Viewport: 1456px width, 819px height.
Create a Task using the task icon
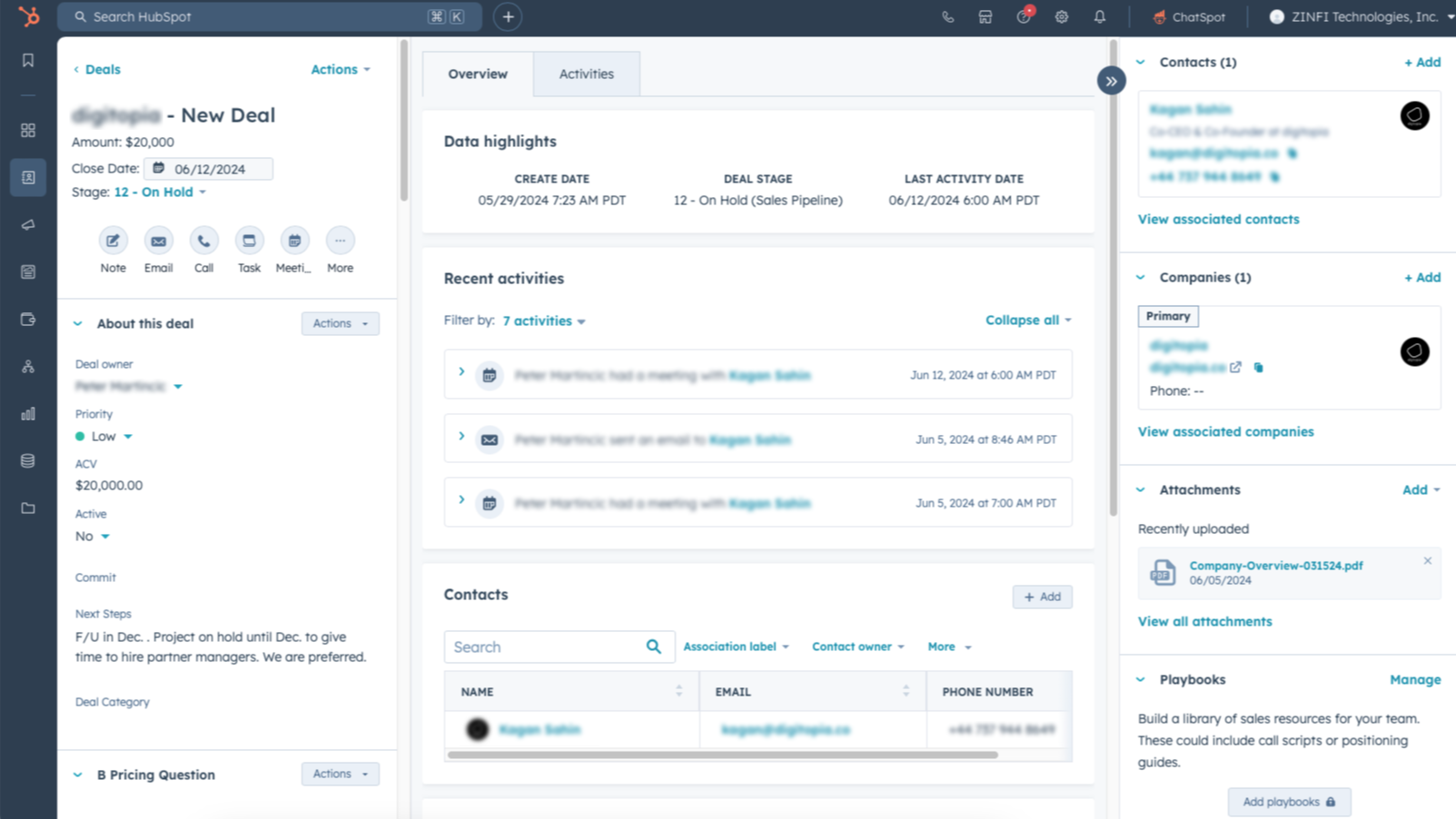point(249,242)
